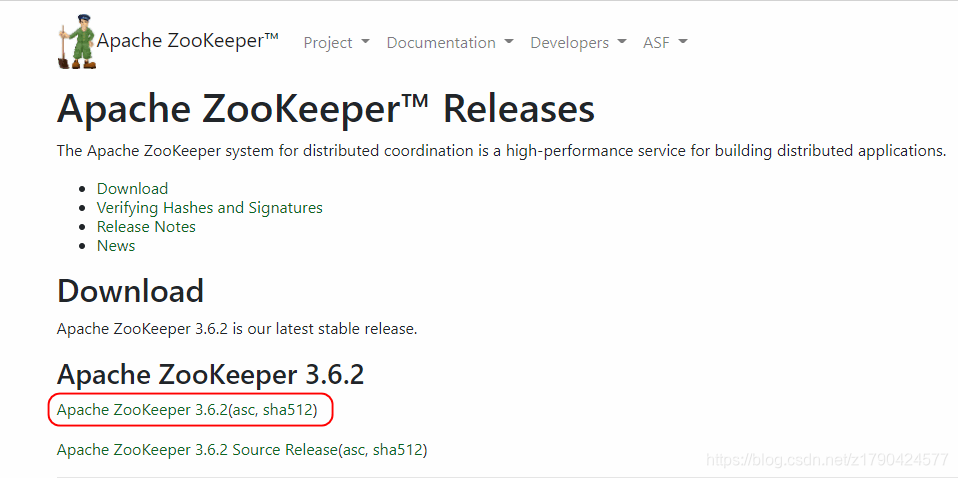The height and width of the screenshot is (478, 958).
Task: Follow the Download bullet link
Action: [x=133, y=189]
